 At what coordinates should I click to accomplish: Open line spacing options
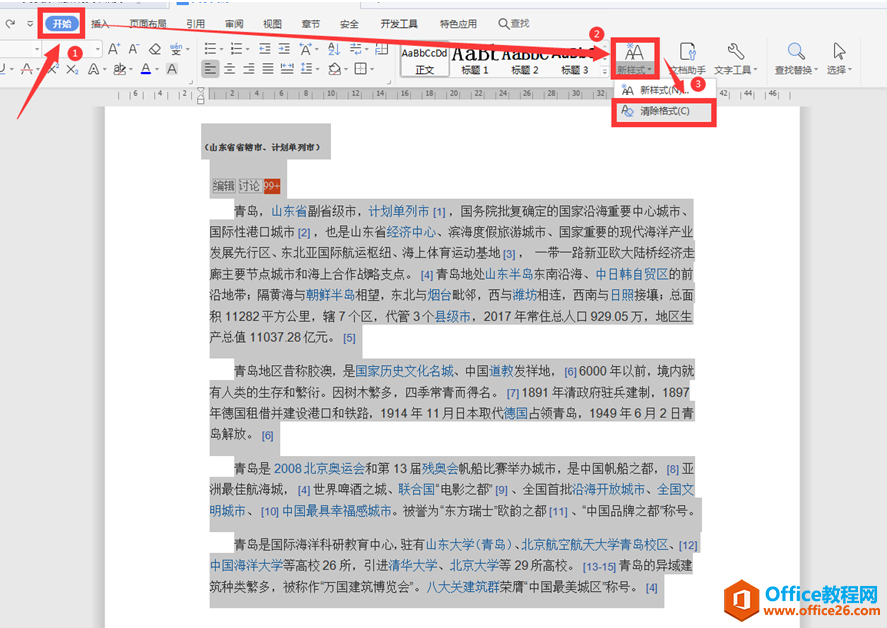tap(306, 69)
